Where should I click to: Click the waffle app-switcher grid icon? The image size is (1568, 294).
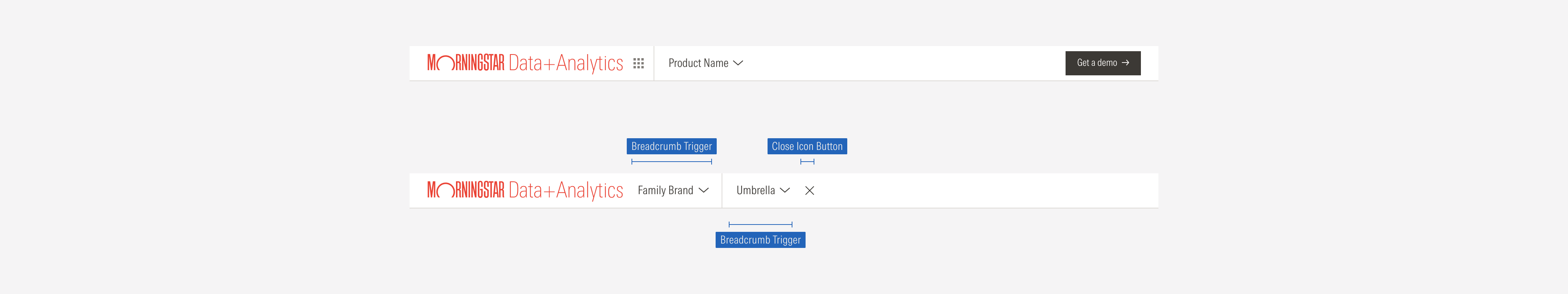[639, 63]
